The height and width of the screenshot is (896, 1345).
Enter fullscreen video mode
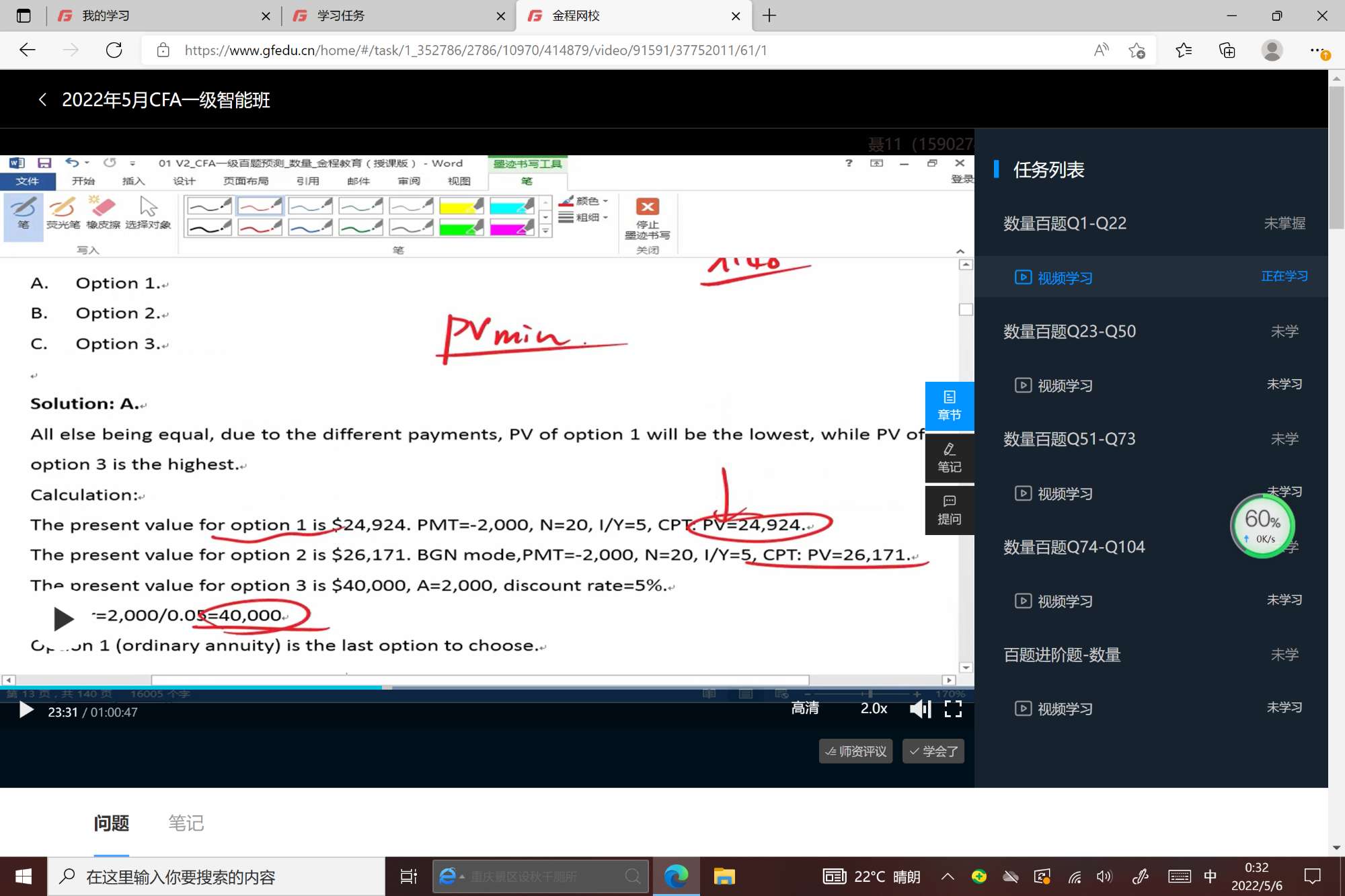coord(953,708)
